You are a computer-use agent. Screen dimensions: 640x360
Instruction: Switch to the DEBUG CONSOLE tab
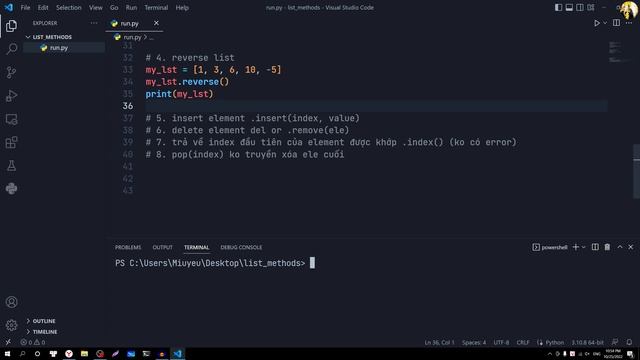pyautogui.click(x=241, y=247)
